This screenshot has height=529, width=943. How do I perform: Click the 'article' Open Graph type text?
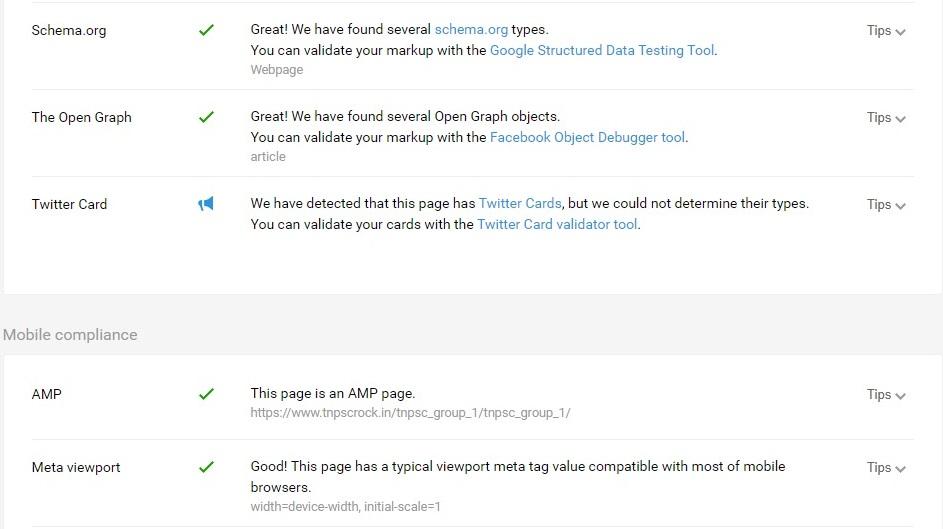268,157
